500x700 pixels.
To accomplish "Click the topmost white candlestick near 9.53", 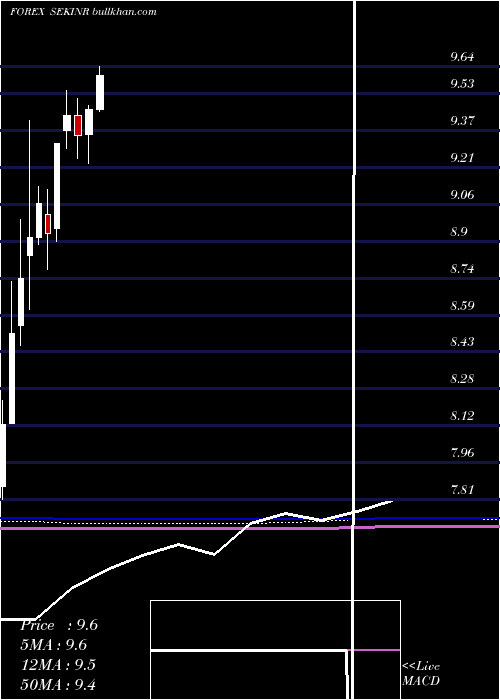I will click(100, 92).
